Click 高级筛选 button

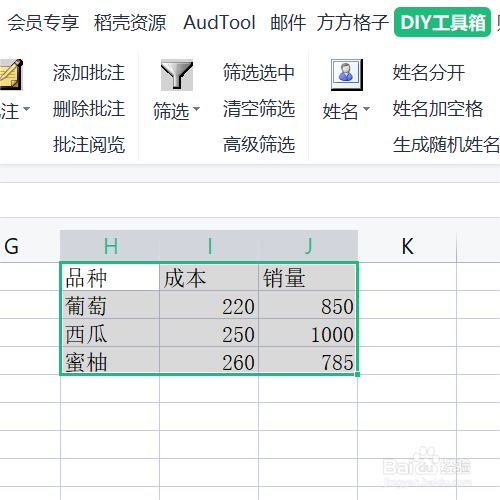point(259,145)
